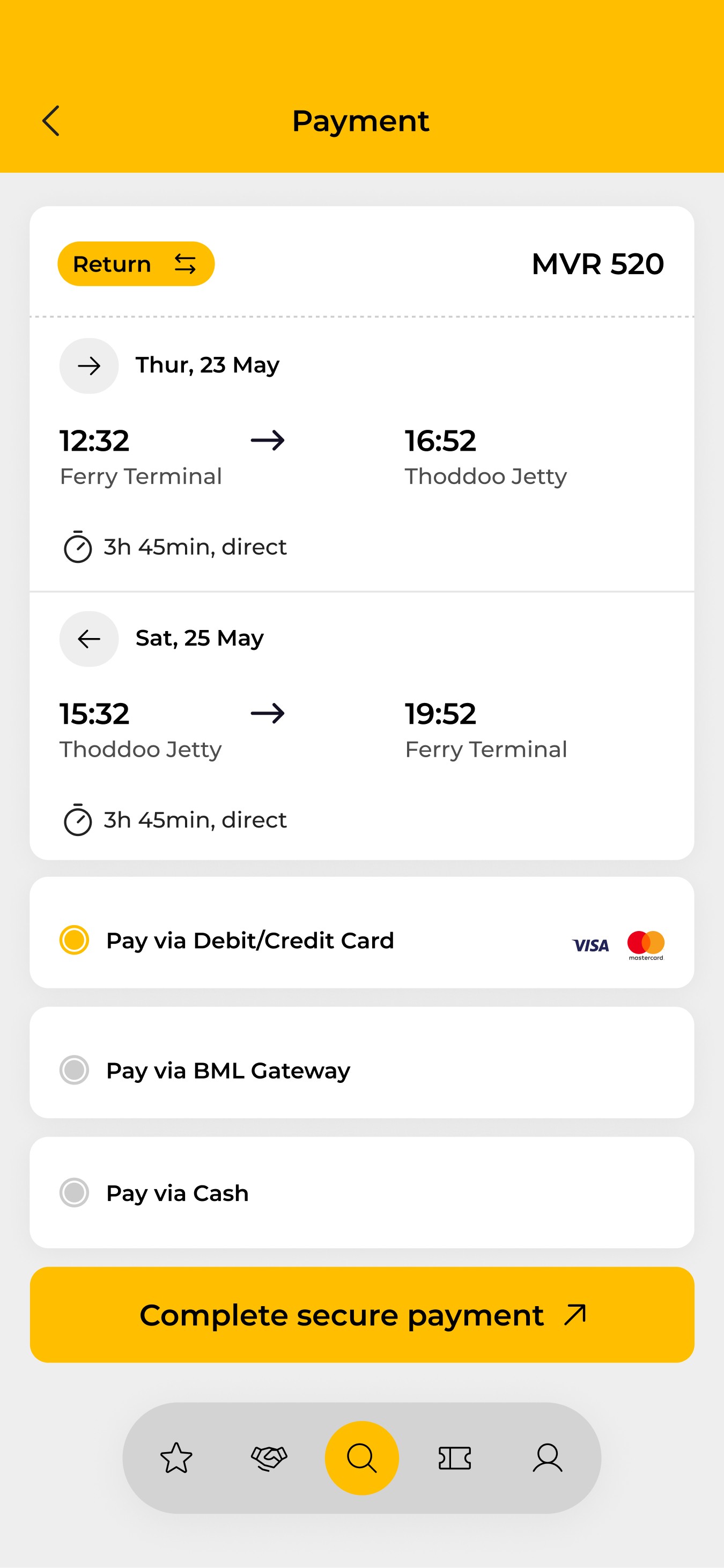Tap the Thur, 23 May date label
The image size is (724, 1568).
[x=208, y=365]
